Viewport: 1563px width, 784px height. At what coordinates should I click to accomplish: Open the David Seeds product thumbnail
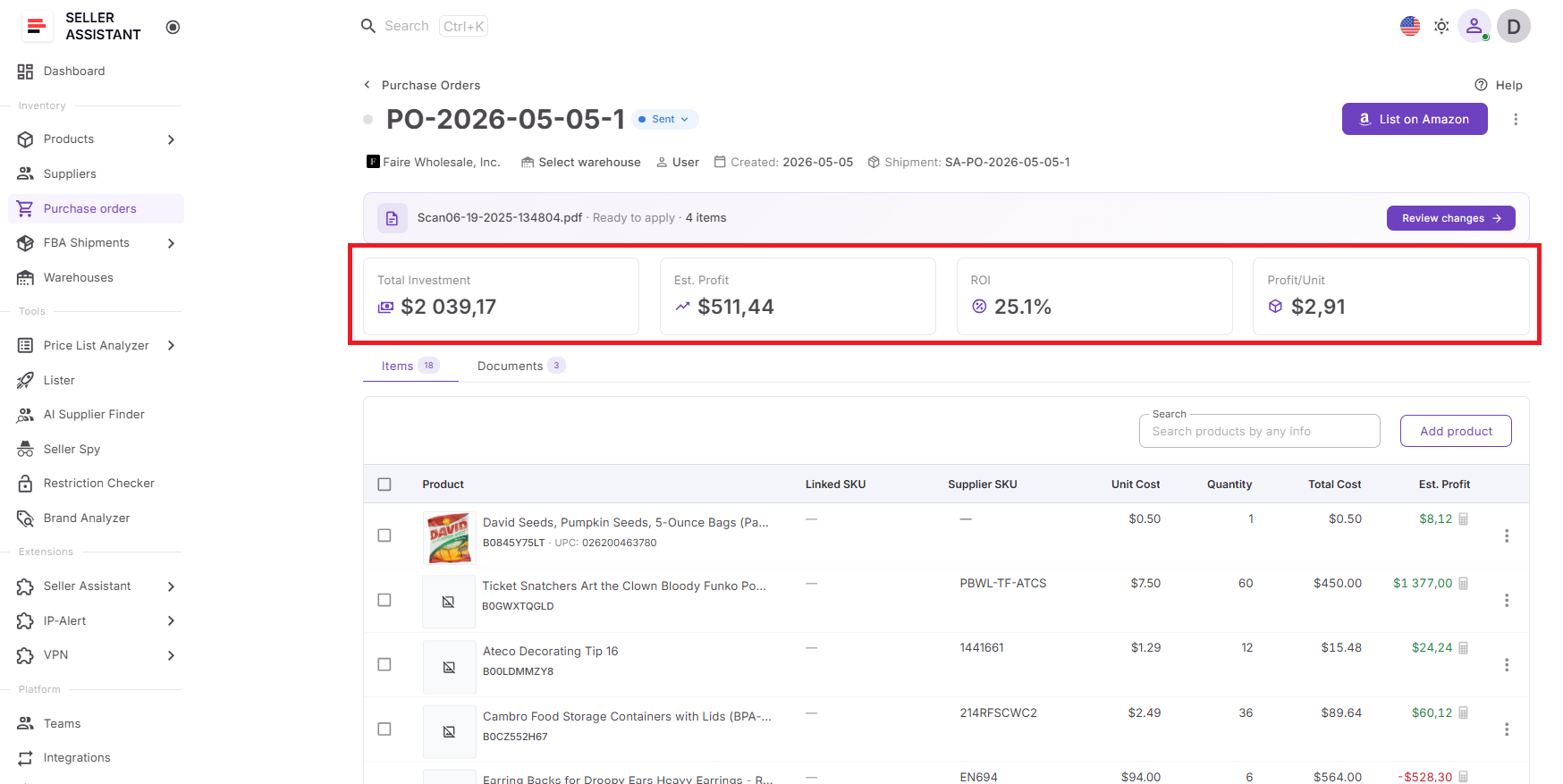point(449,537)
